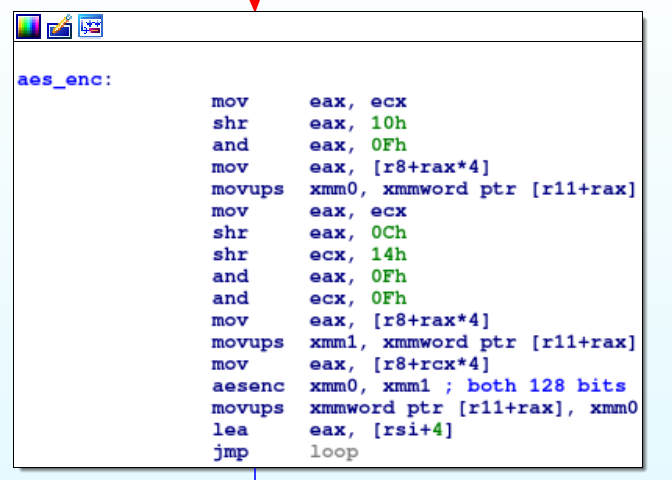Follow the loop jump target
Screen dimensions: 672x480
coord(334,452)
